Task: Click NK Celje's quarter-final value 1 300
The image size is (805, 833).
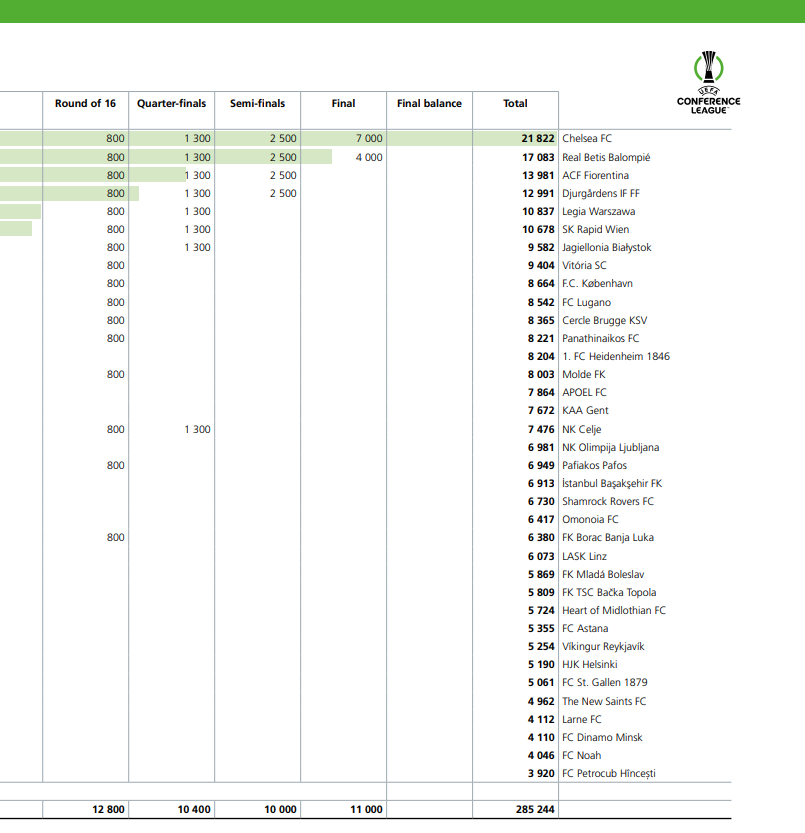Action: click(x=198, y=429)
